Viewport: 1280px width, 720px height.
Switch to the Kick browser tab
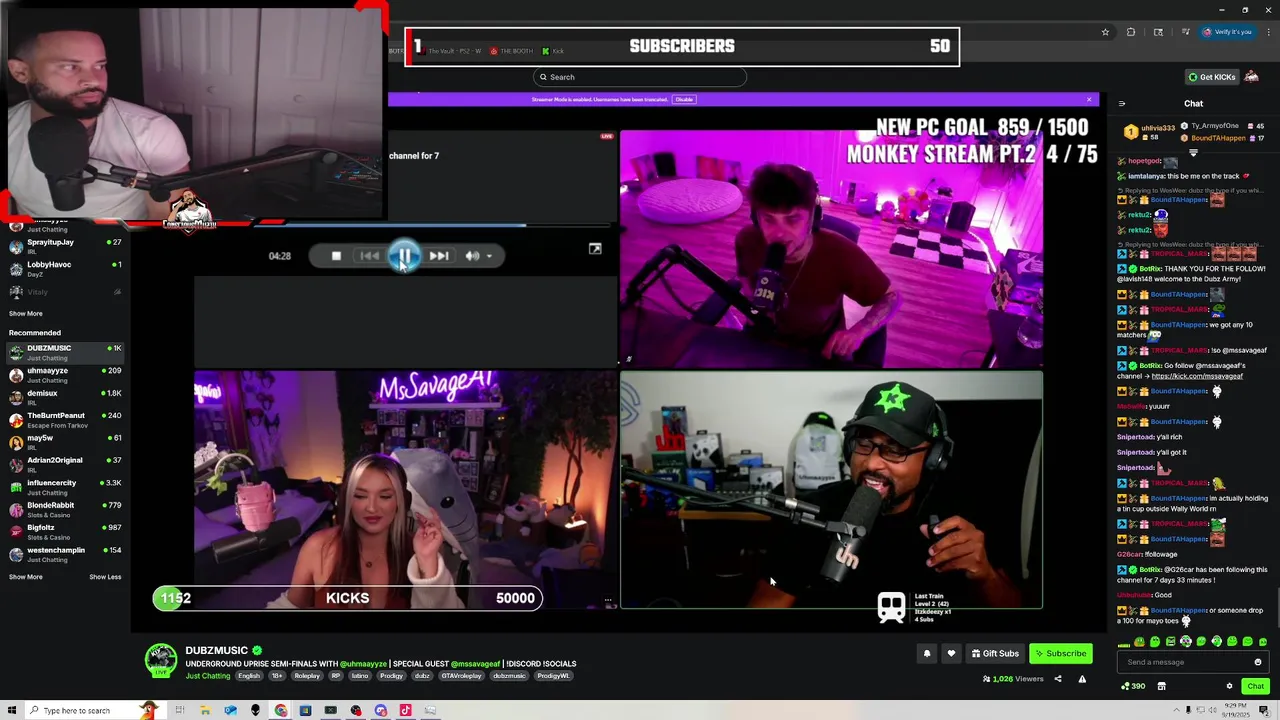click(554, 51)
